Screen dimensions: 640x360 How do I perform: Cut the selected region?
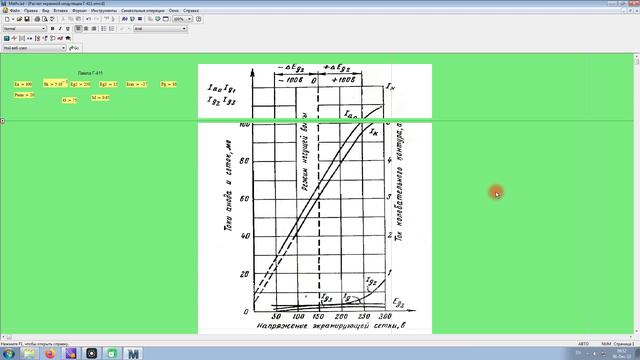(x=63, y=19)
